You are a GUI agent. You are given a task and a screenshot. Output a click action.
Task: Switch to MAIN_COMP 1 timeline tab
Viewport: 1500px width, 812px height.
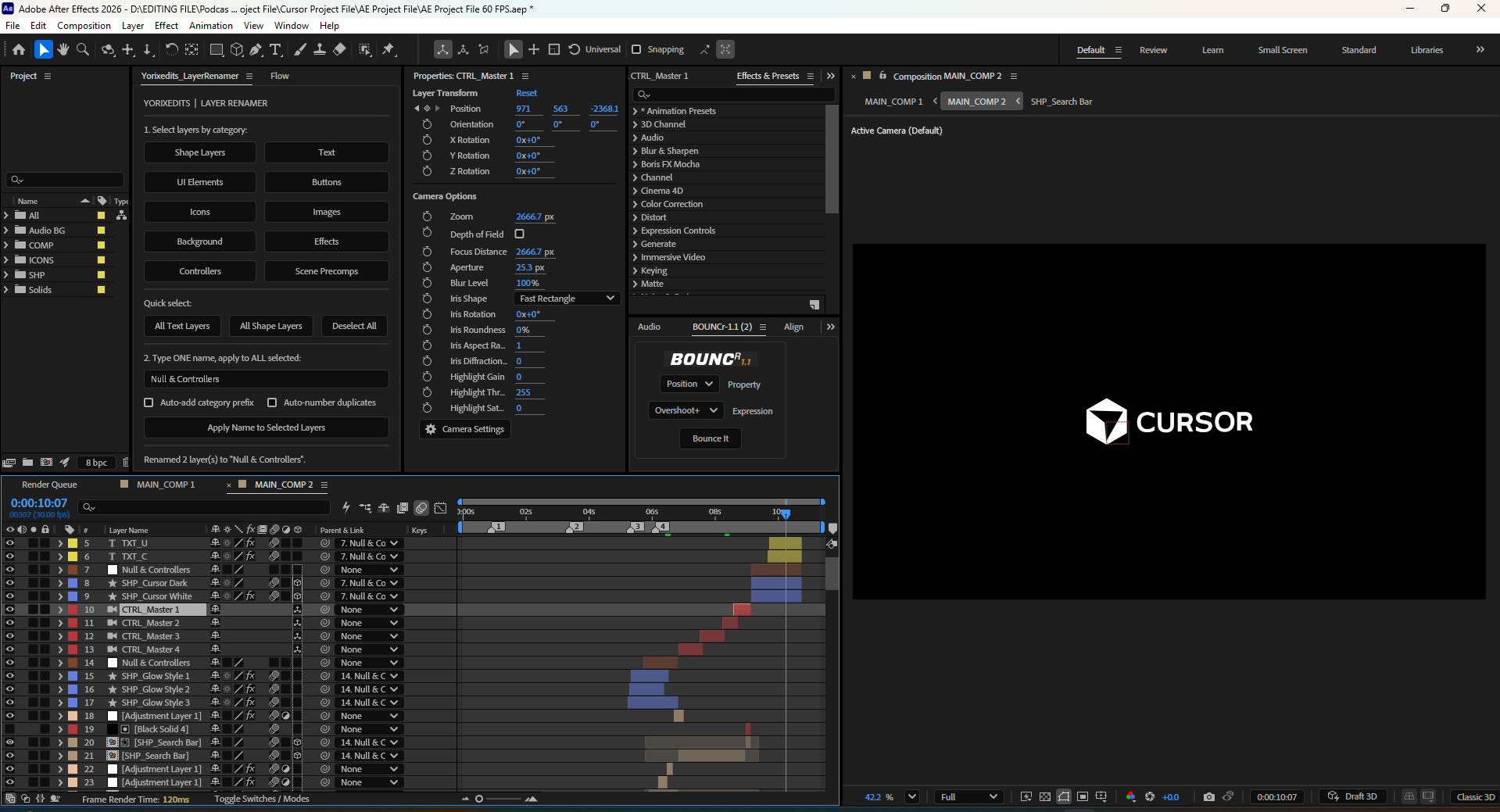tap(166, 485)
